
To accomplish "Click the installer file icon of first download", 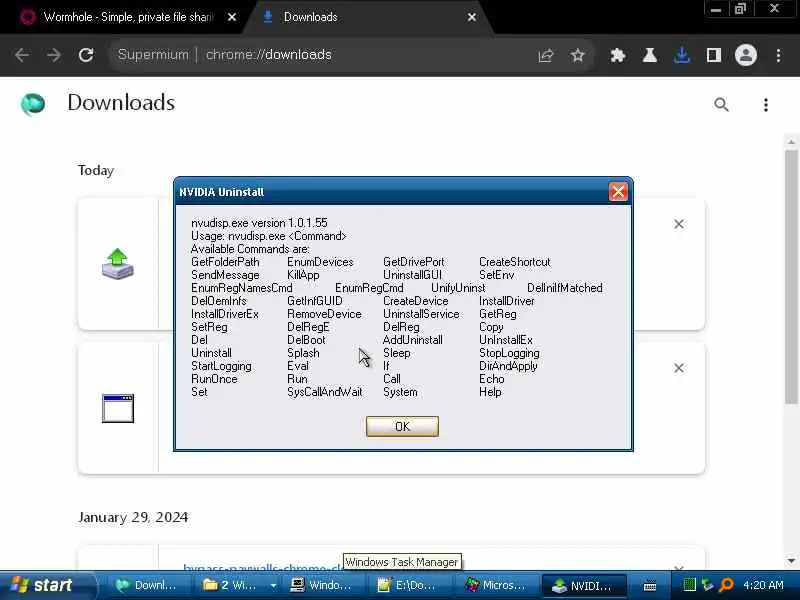I will pos(117,264).
